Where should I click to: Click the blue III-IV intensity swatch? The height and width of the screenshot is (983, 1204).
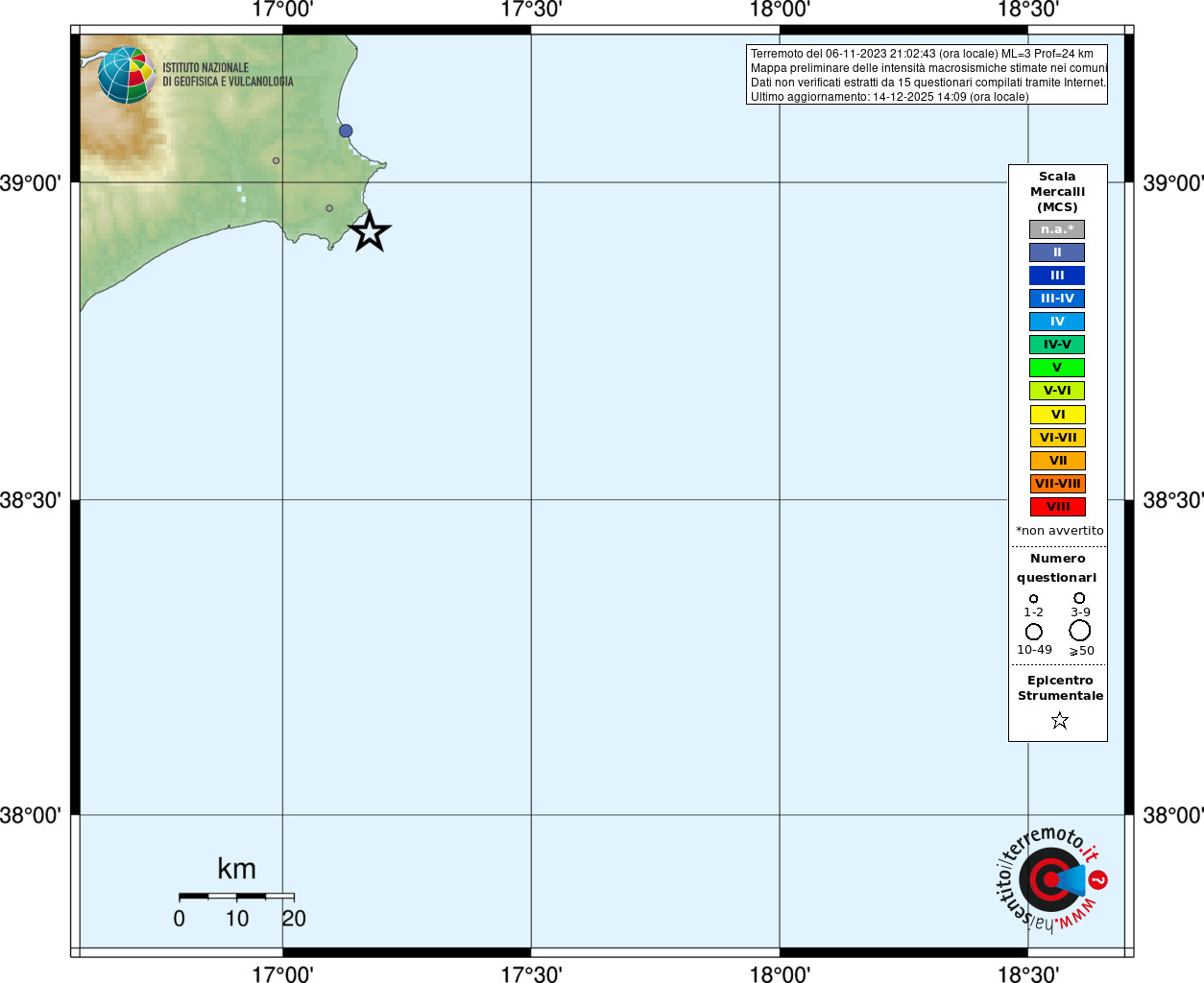pyautogui.click(x=1057, y=299)
